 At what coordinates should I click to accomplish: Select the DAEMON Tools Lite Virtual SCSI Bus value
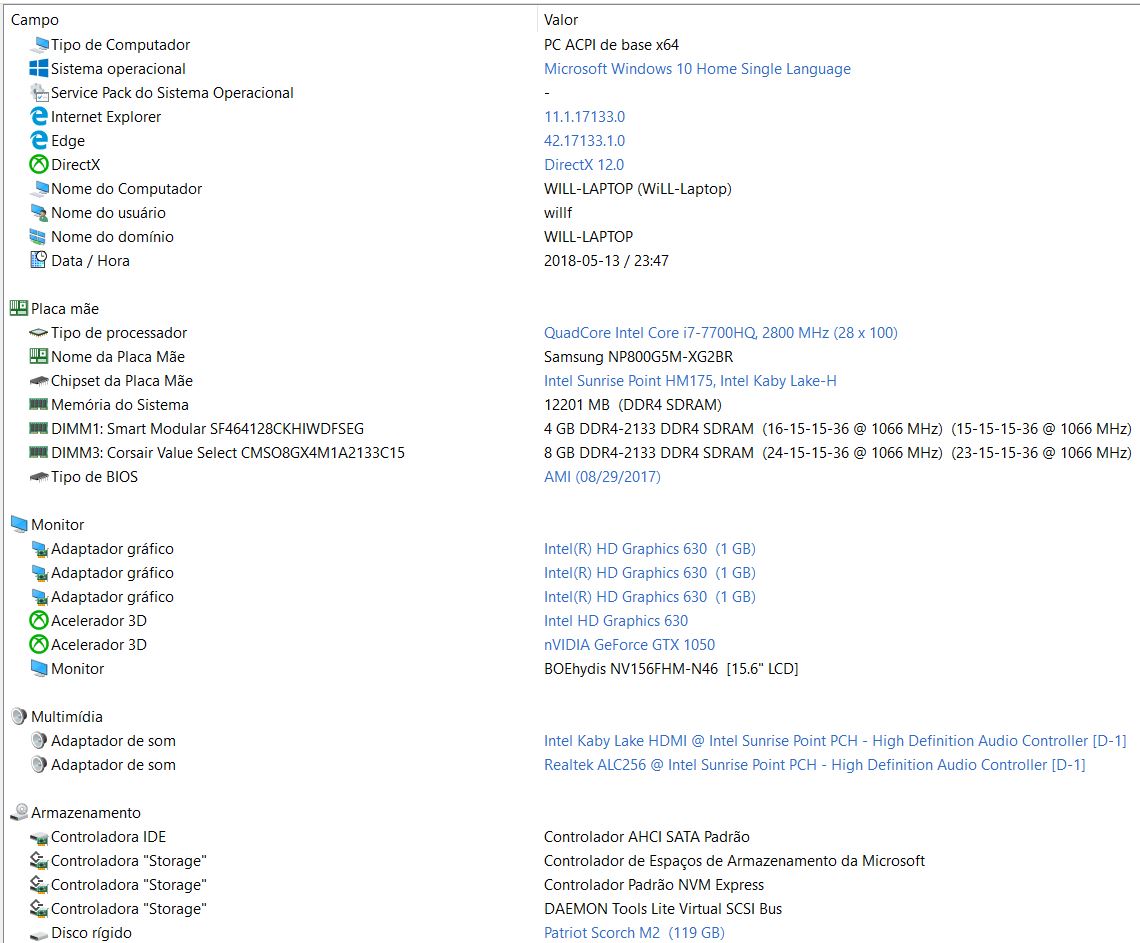tap(663, 908)
